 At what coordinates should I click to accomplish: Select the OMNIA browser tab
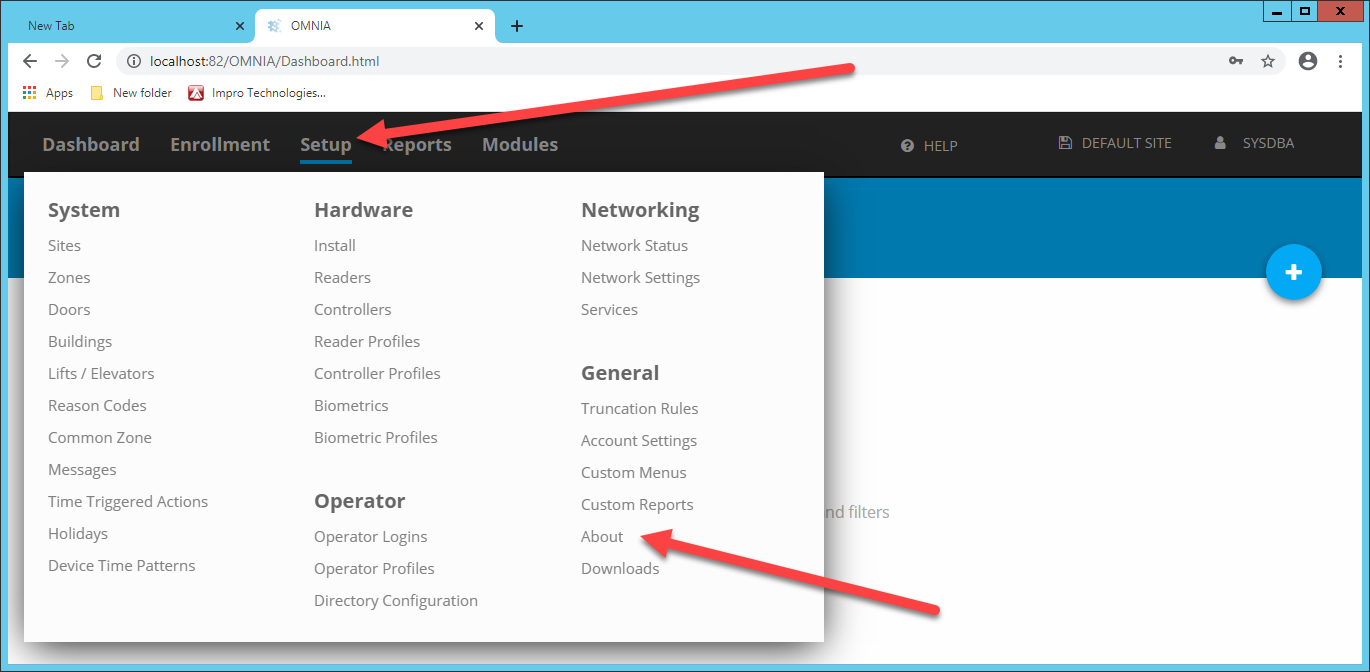click(375, 26)
